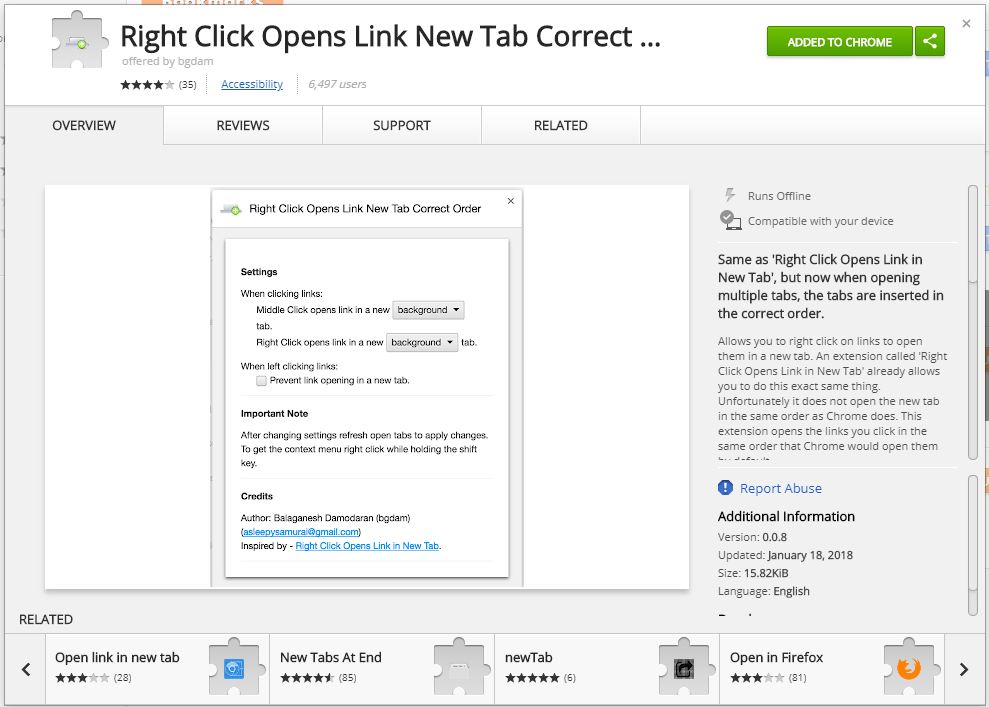Switch to the Overview tab
This screenshot has height=707, width=989.
tap(84, 126)
